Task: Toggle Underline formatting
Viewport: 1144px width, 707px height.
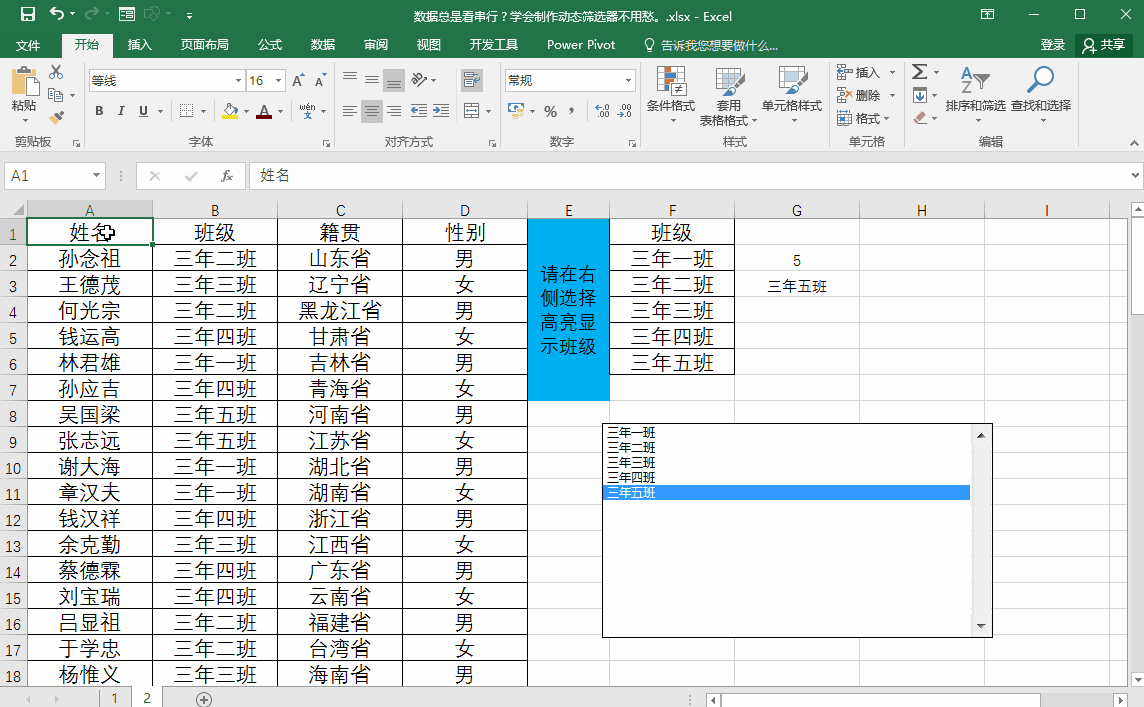Action: (x=143, y=111)
